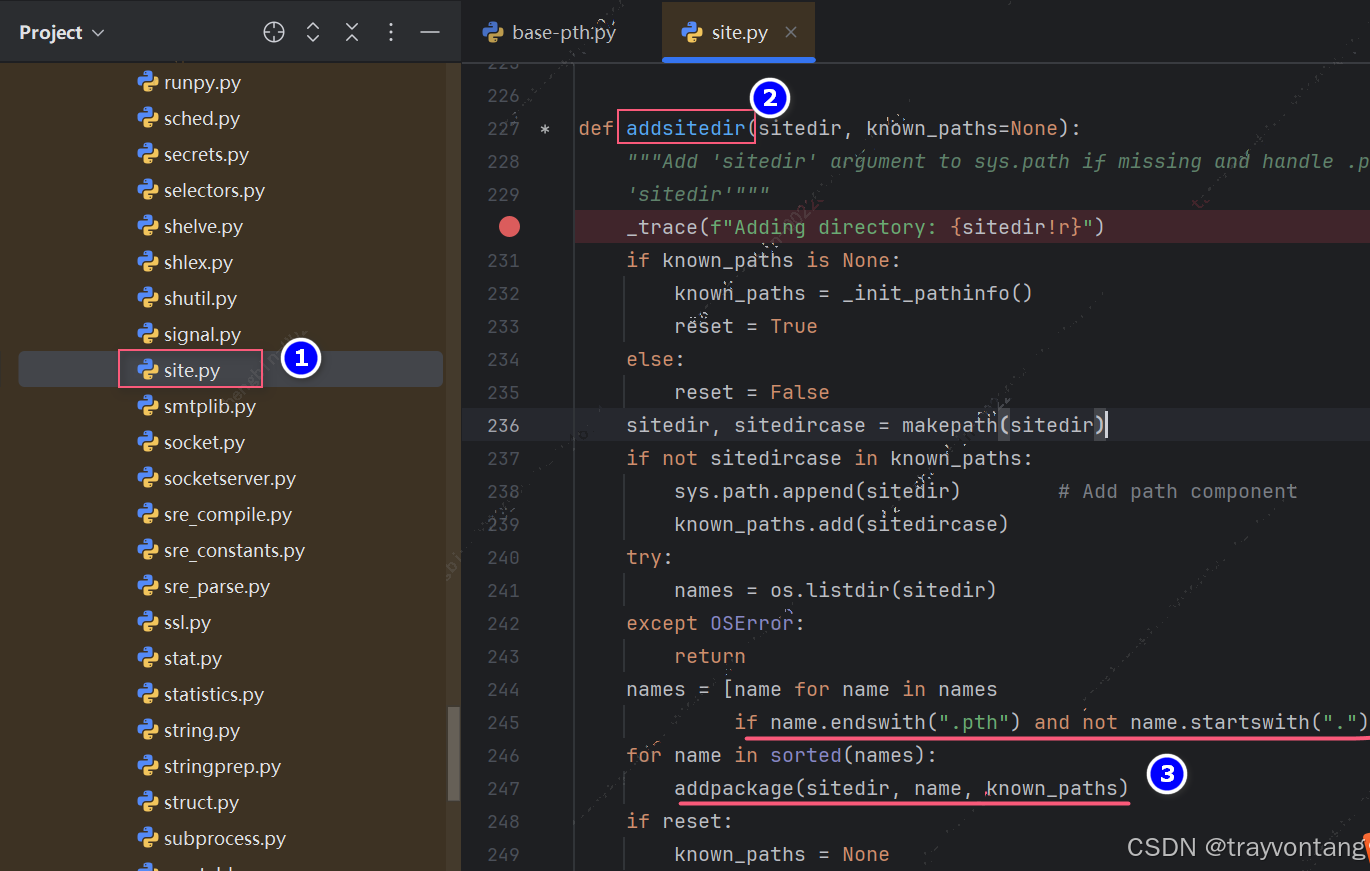Open shutil.py in the project tree
1370x871 pixels.
click(187, 299)
